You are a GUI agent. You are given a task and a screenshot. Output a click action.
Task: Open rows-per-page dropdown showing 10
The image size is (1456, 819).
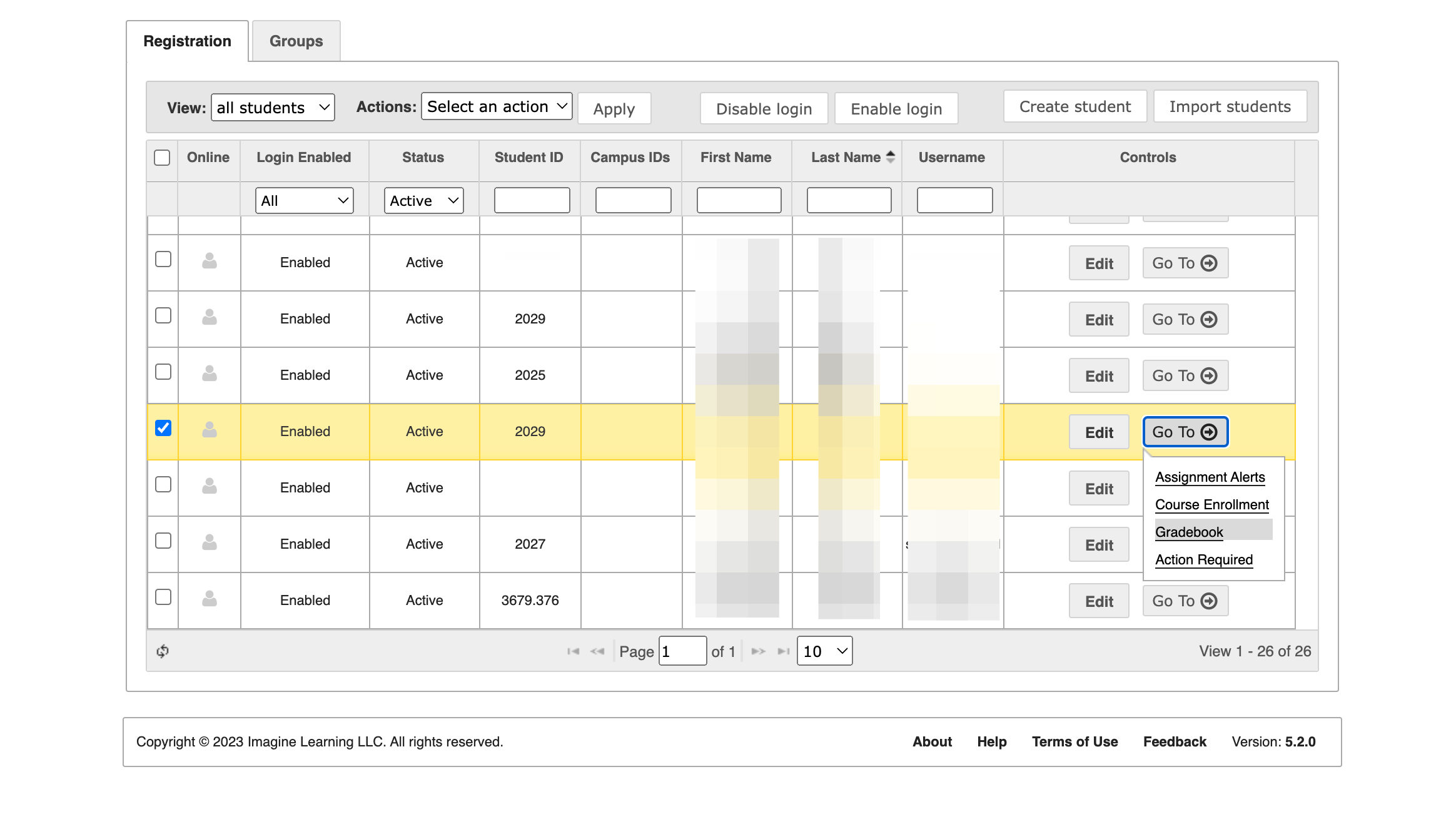[824, 651]
